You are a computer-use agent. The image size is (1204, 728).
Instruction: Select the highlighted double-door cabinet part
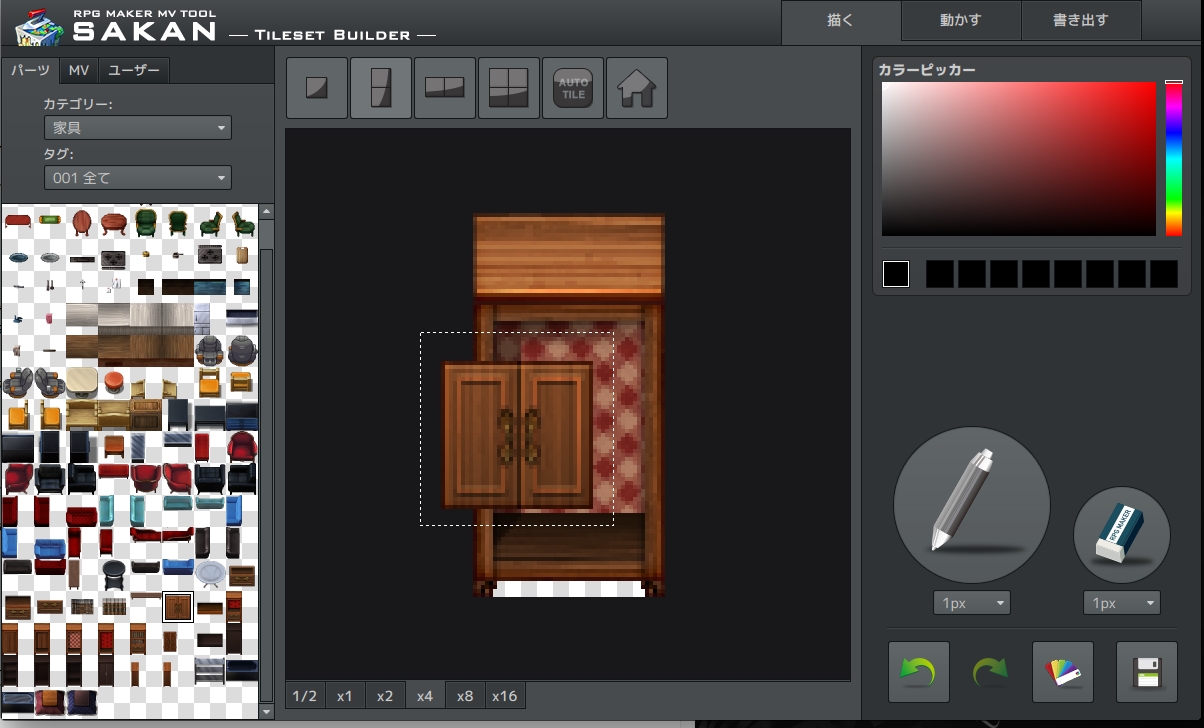coord(177,606)
